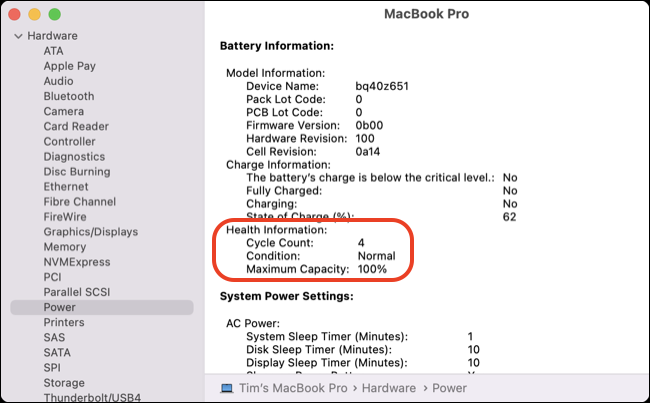Viewport: 650px width, 403px height.
Task: Open the Printers entry
Action: (x=63, y=322)
